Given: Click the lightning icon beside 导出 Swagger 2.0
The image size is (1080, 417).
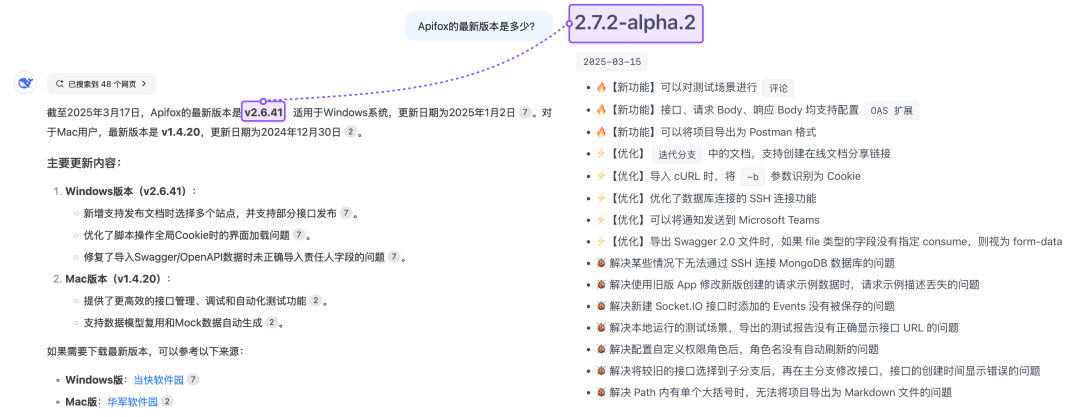Looking at the screenshot, I should pyautogui.click(x=601, y=241).
